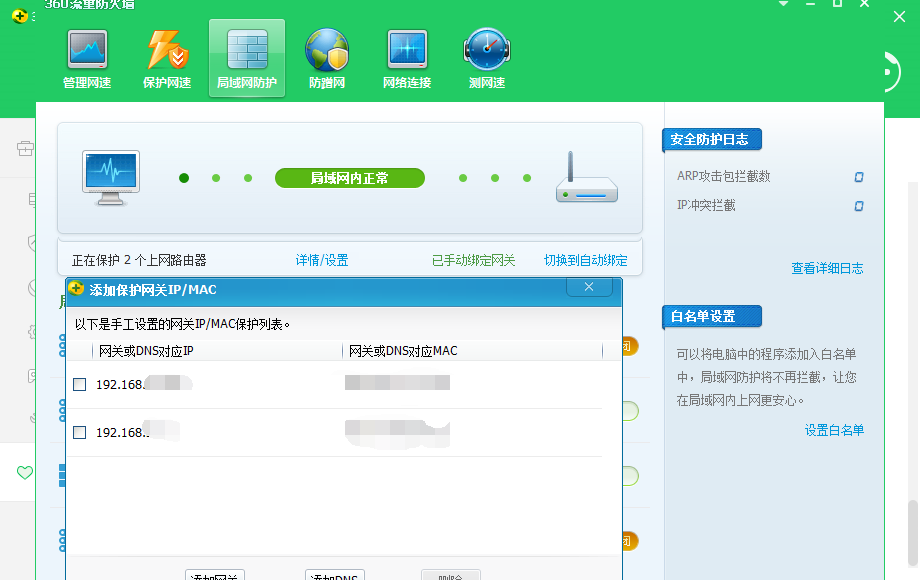Screen dimensions: 920x580
Task: Click the 添加DNS button
Action: 334,575
